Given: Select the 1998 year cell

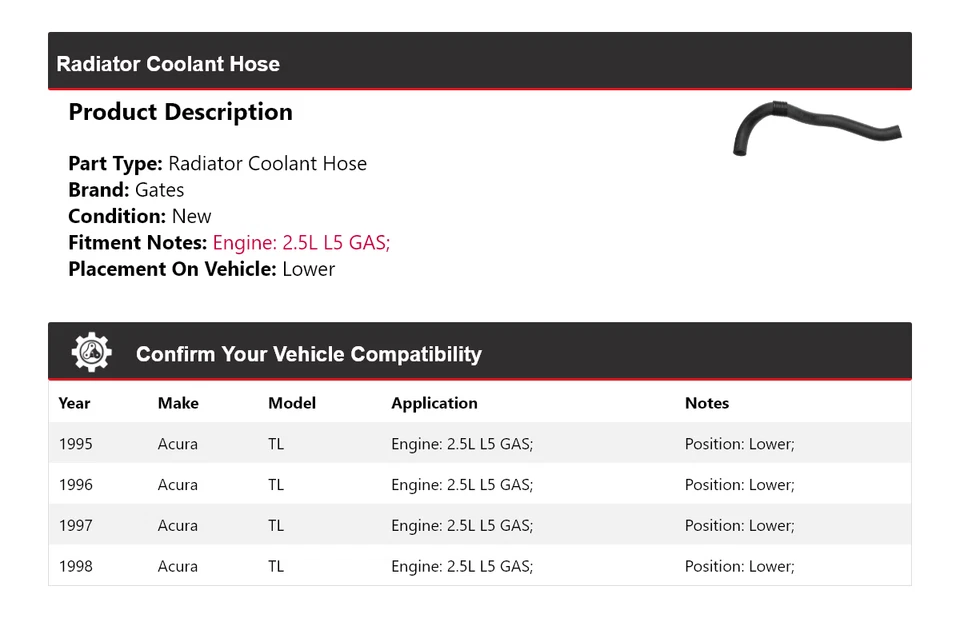Looking at the screenshot, I should tap(75, 566).
